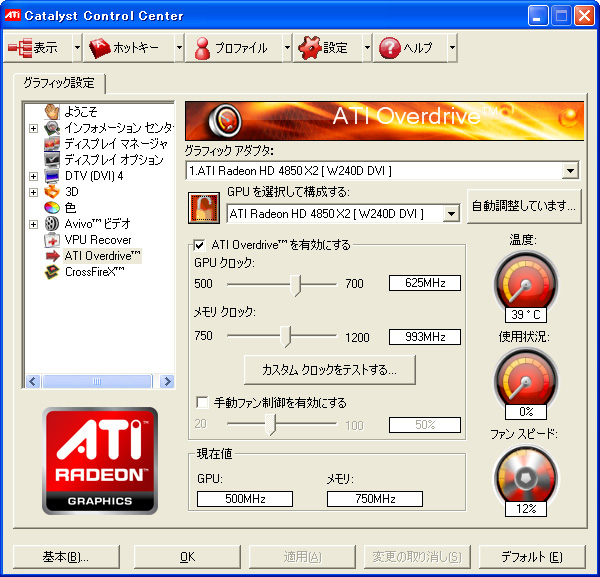Image resolution: width=600 pixels, height=577 pixels.
Task: Expand the インフォメーション センター tree node
Action: 34,129
